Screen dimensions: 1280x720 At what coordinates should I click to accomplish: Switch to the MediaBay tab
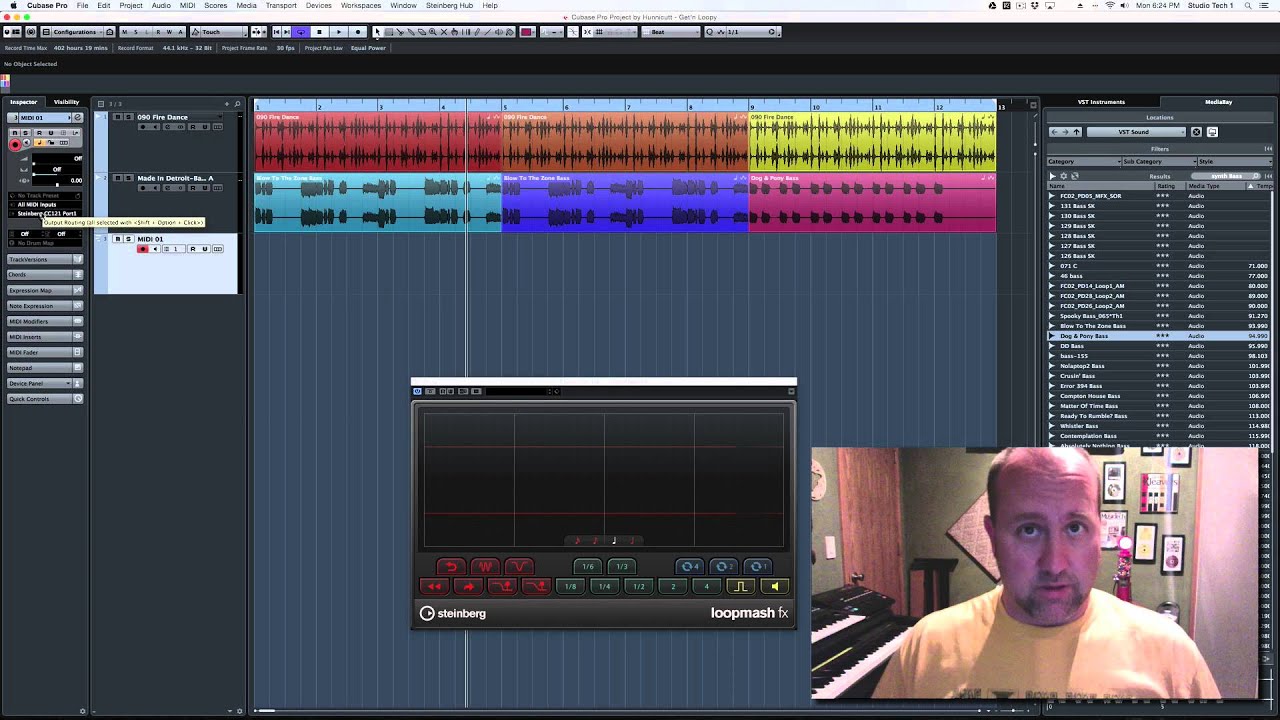1218,102
